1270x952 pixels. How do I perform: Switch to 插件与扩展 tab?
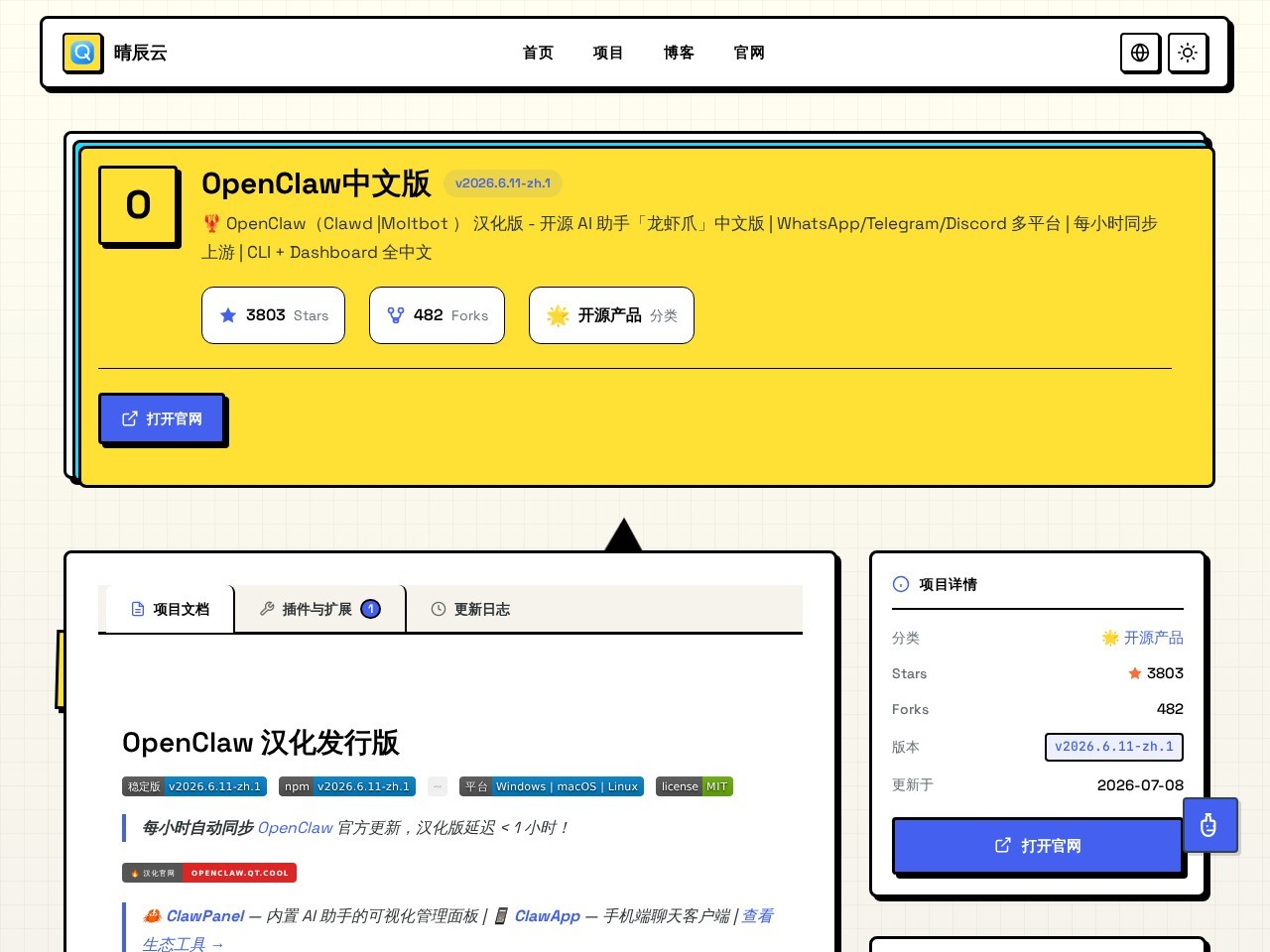tap(319, 609)
